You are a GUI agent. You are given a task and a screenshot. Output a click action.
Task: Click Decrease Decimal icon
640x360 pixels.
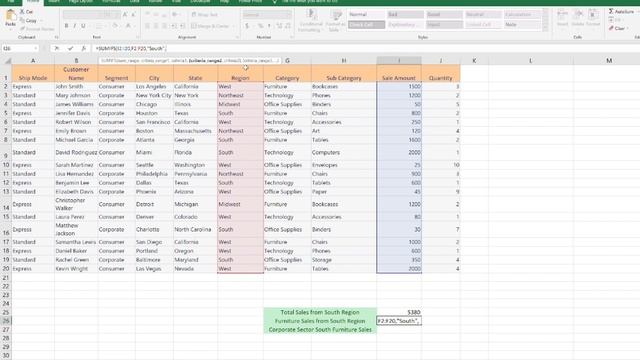pos(288,26)
